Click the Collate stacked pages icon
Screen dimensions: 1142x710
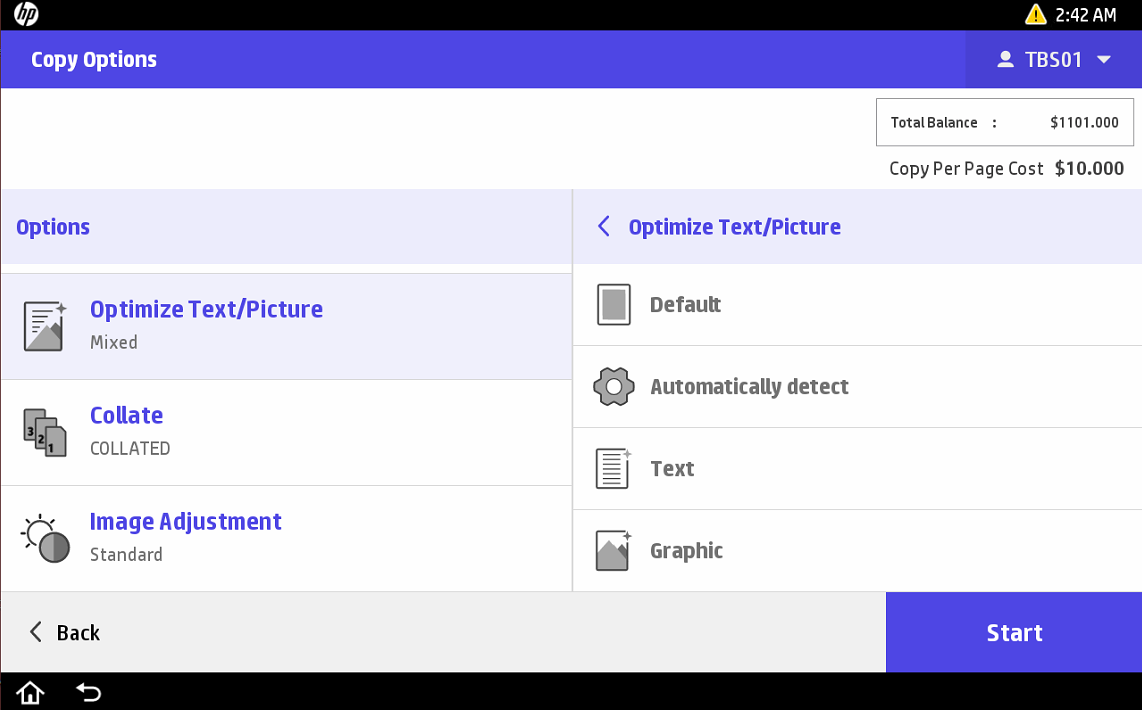(x=44, y=432)
